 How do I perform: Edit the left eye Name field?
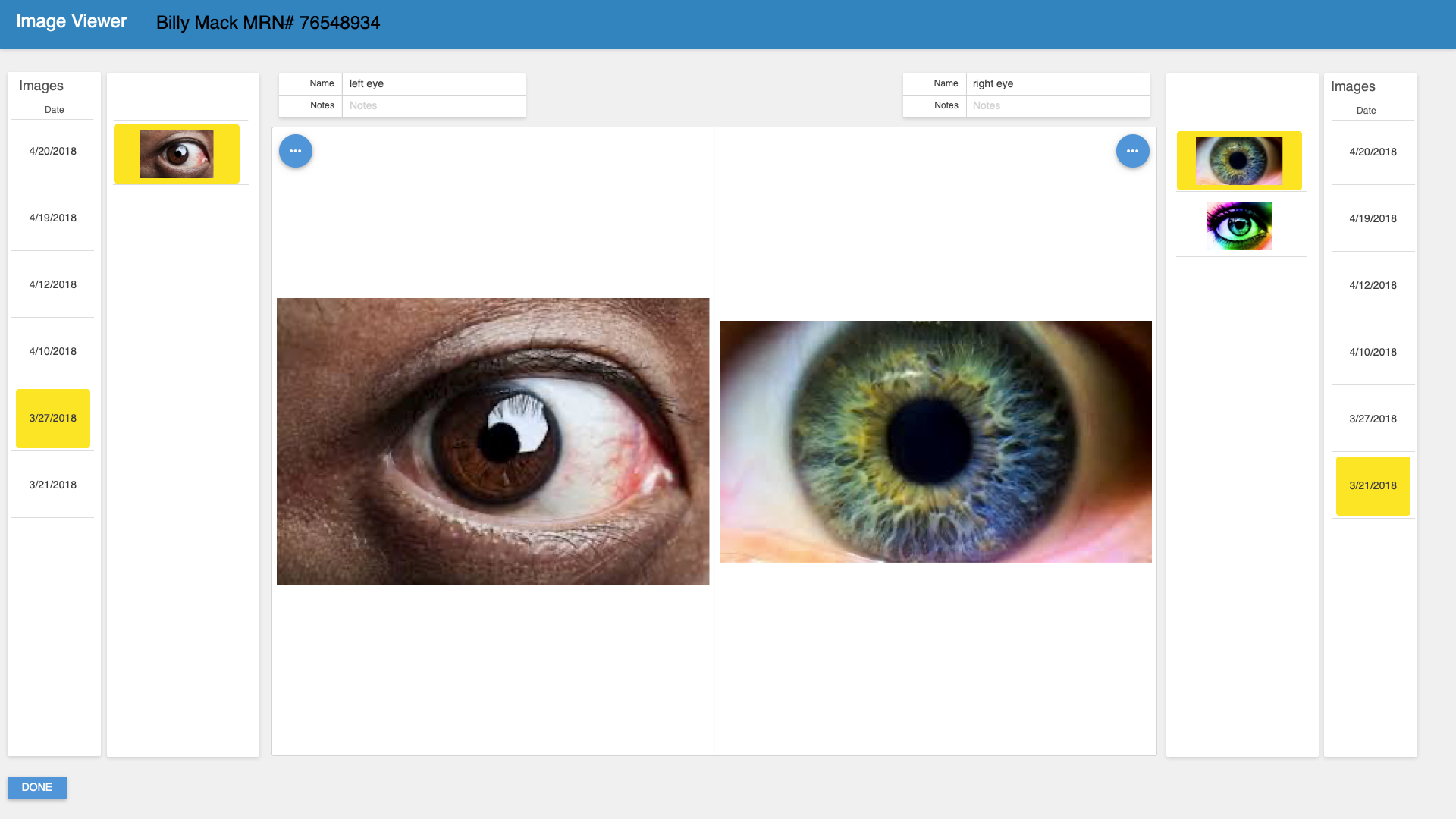tap(434, 83)
